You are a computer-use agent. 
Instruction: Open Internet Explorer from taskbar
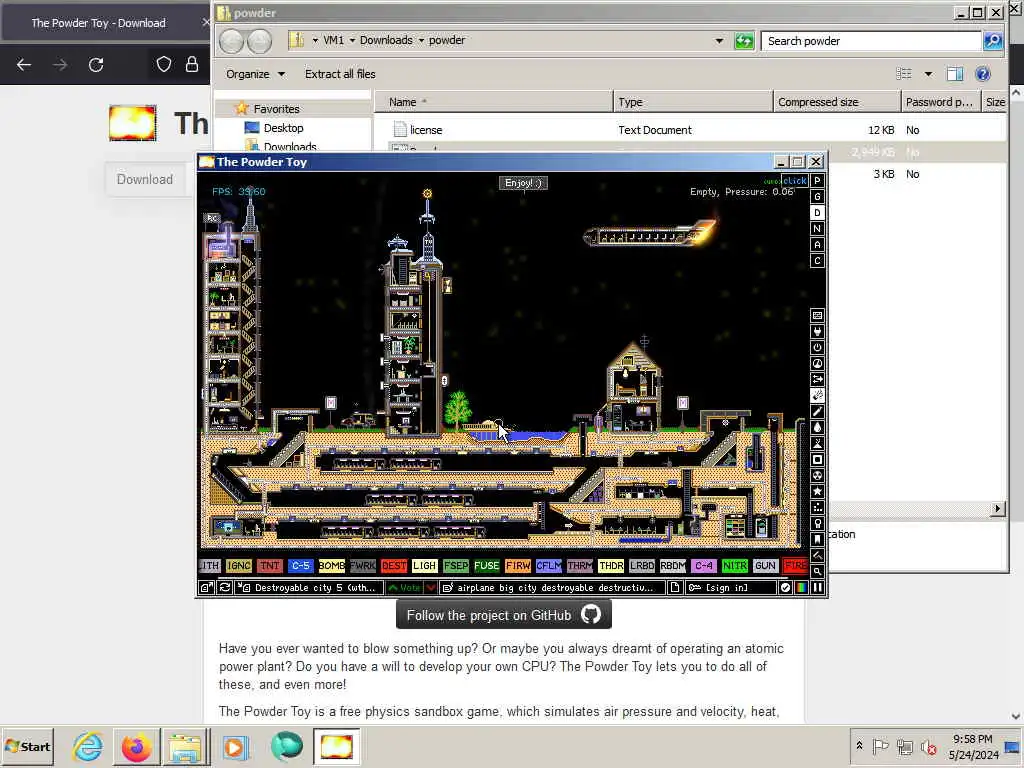pos(88,746)
